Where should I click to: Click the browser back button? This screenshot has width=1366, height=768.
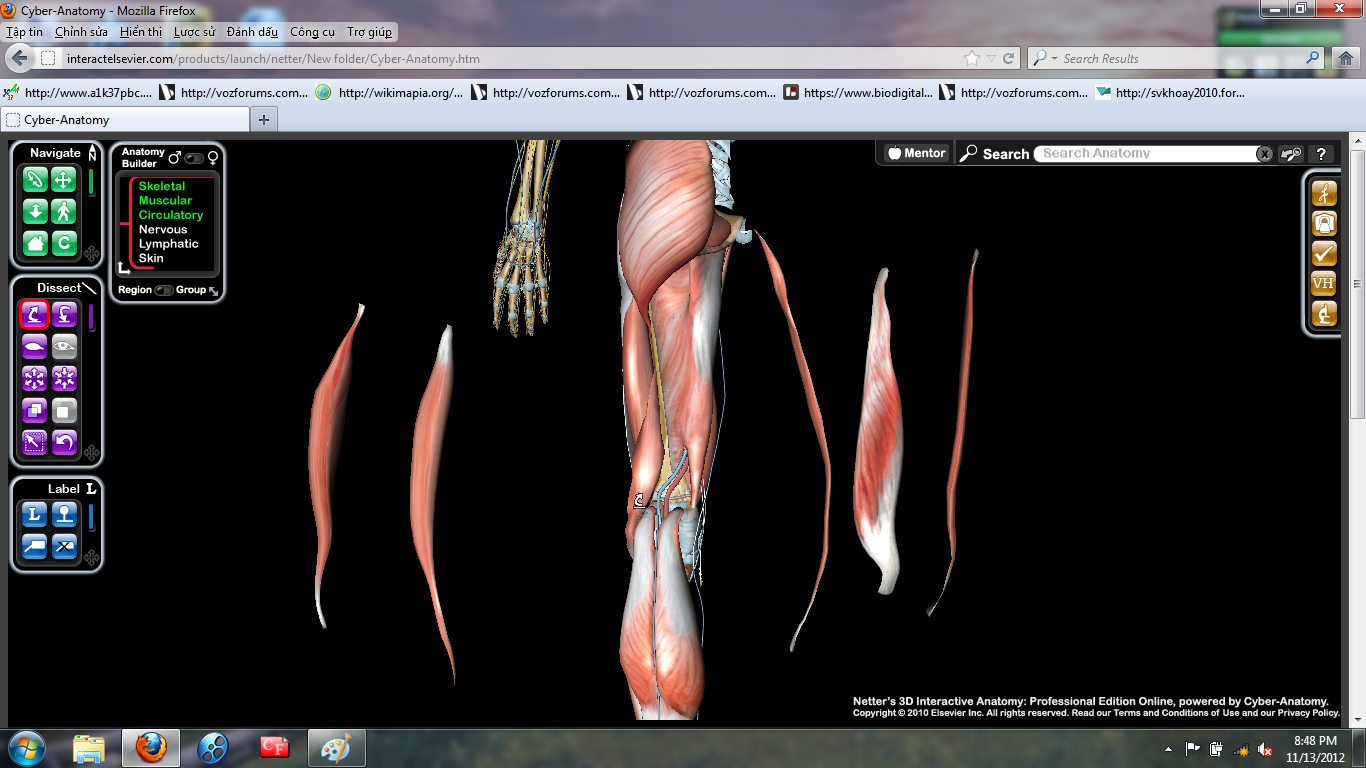pos(19,58)
